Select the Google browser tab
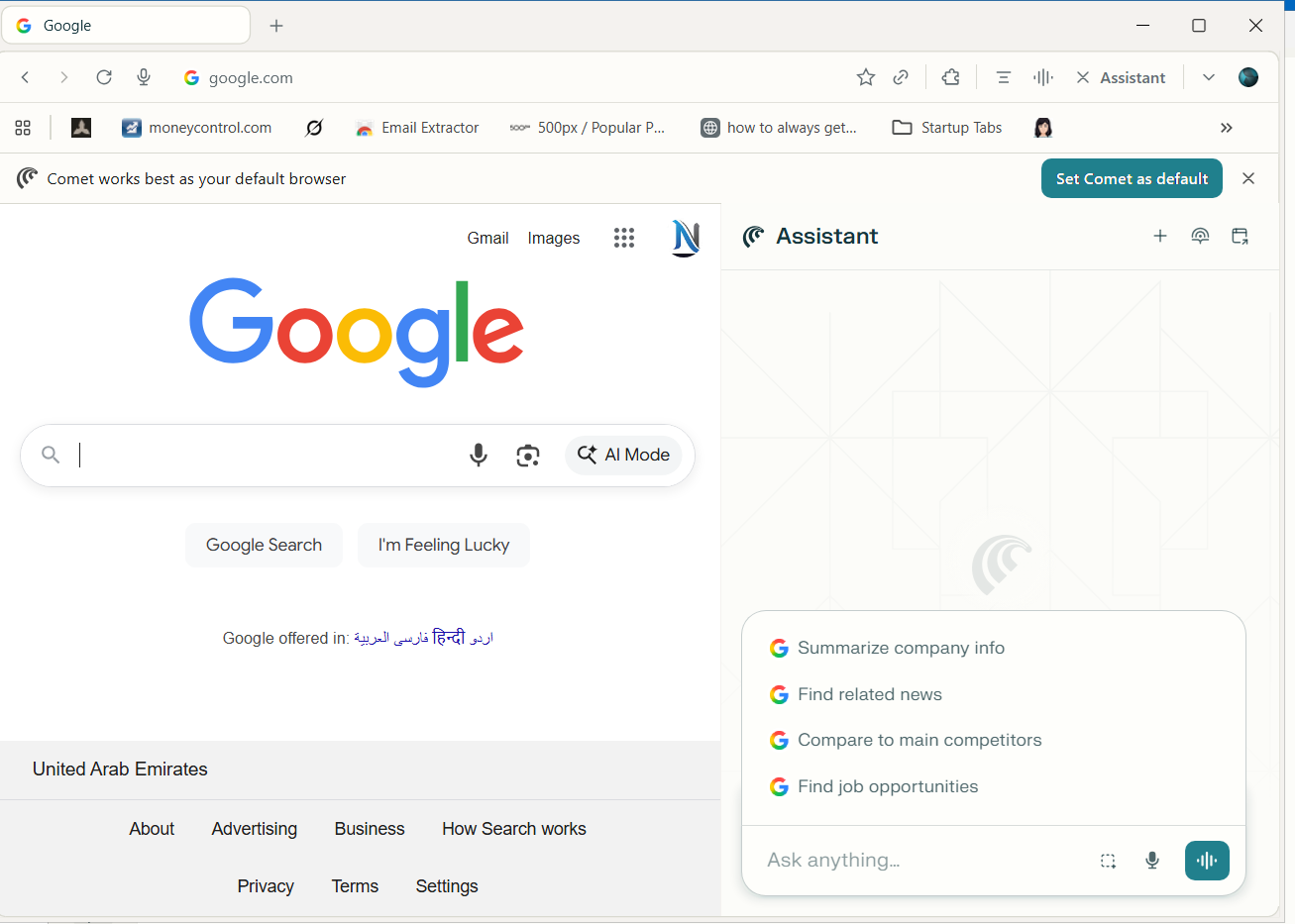The image size is (1295, 924). point(126,26)
